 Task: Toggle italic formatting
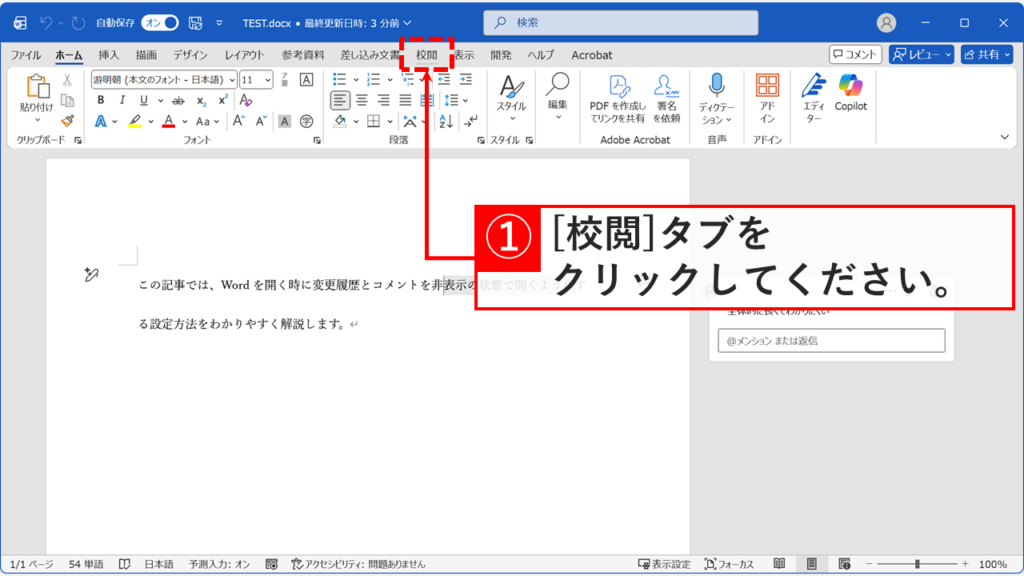pyautogui.click(x=122, y=98)
